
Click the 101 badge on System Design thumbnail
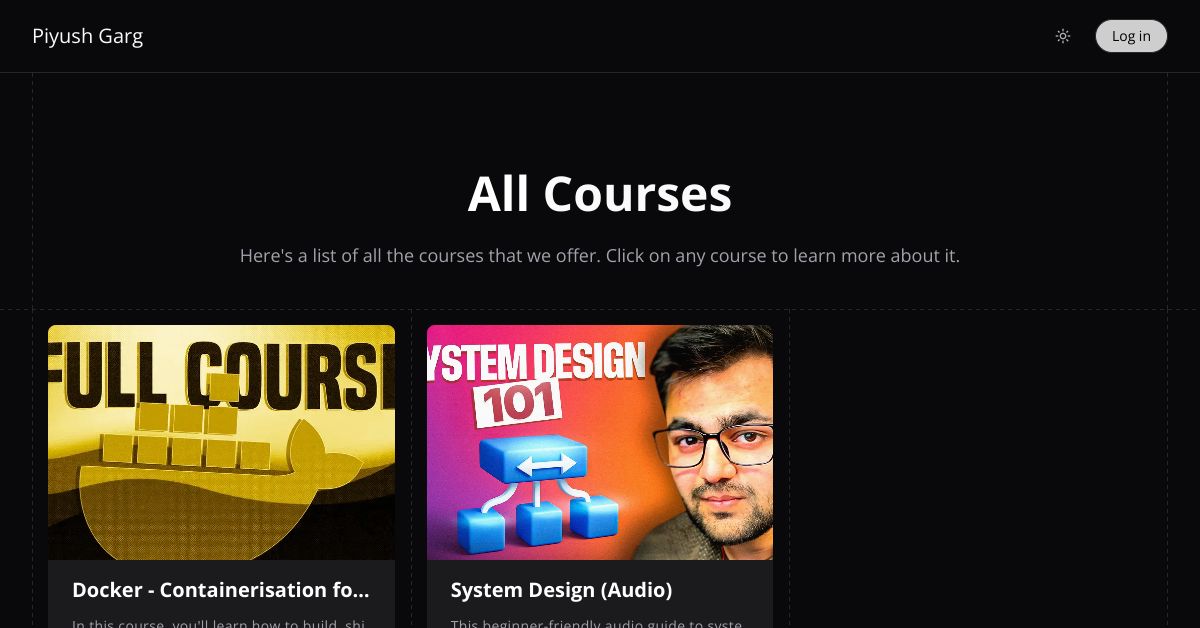516,404
